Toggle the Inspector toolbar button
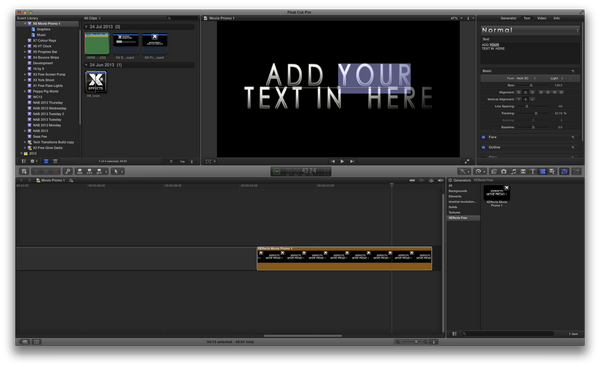Image resolution: width=600 pixels, height=367 pixels. coord(564,171)
